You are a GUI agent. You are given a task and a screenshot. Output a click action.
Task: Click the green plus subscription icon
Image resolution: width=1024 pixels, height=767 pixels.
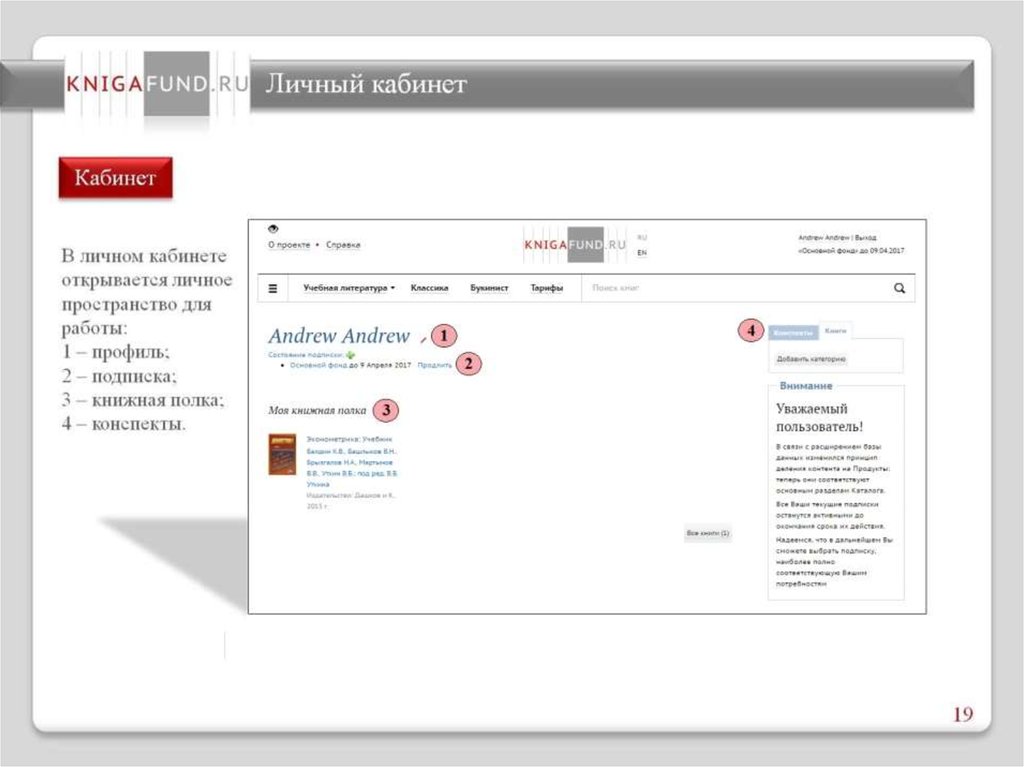pyautogui.click(x=350, y=355)
